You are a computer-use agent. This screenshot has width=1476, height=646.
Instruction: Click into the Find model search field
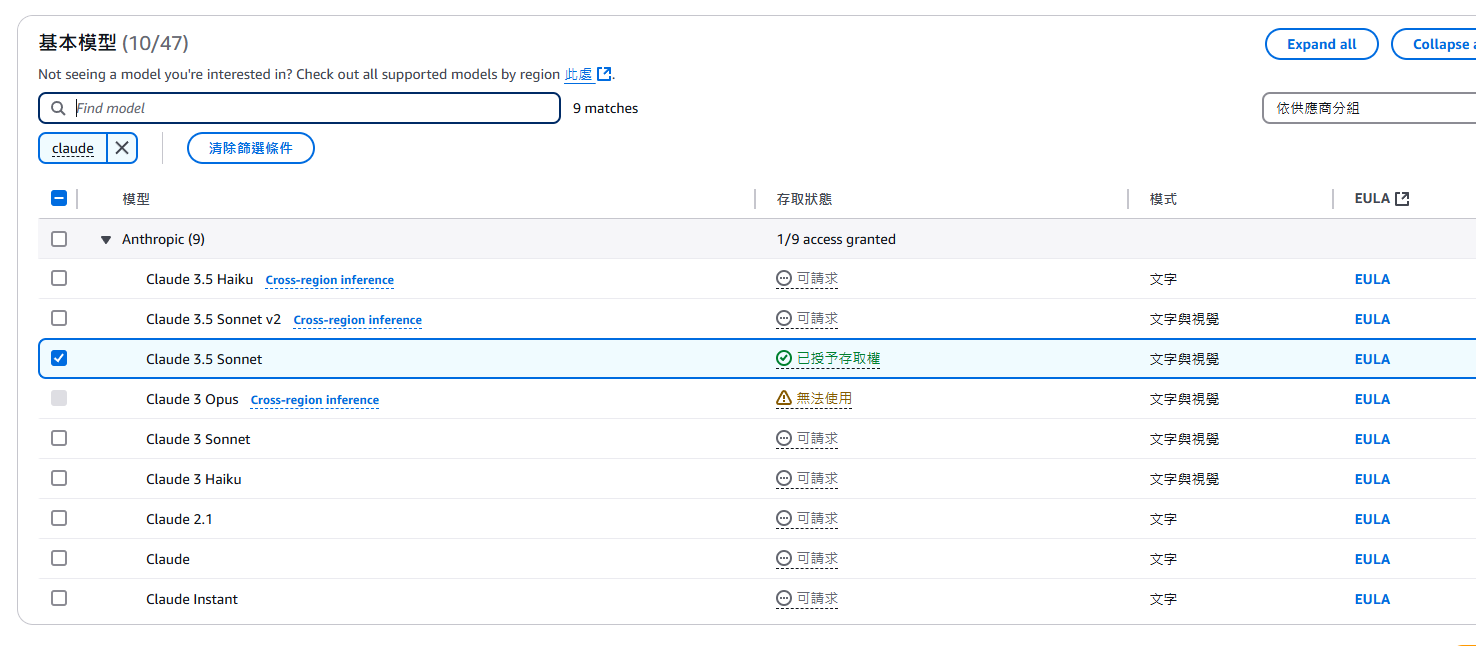pos(300,108)
